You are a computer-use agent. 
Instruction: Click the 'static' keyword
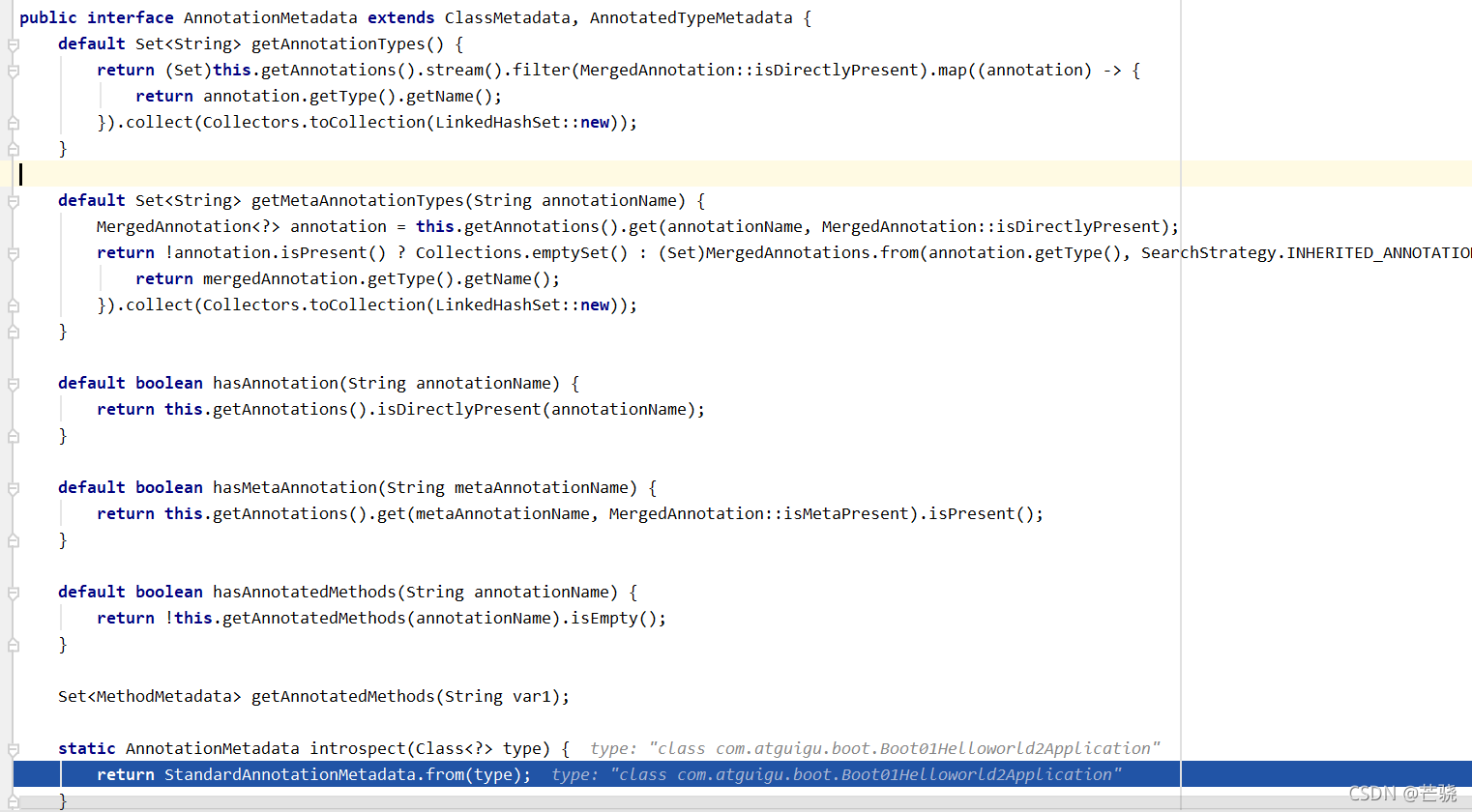point(87,748)
